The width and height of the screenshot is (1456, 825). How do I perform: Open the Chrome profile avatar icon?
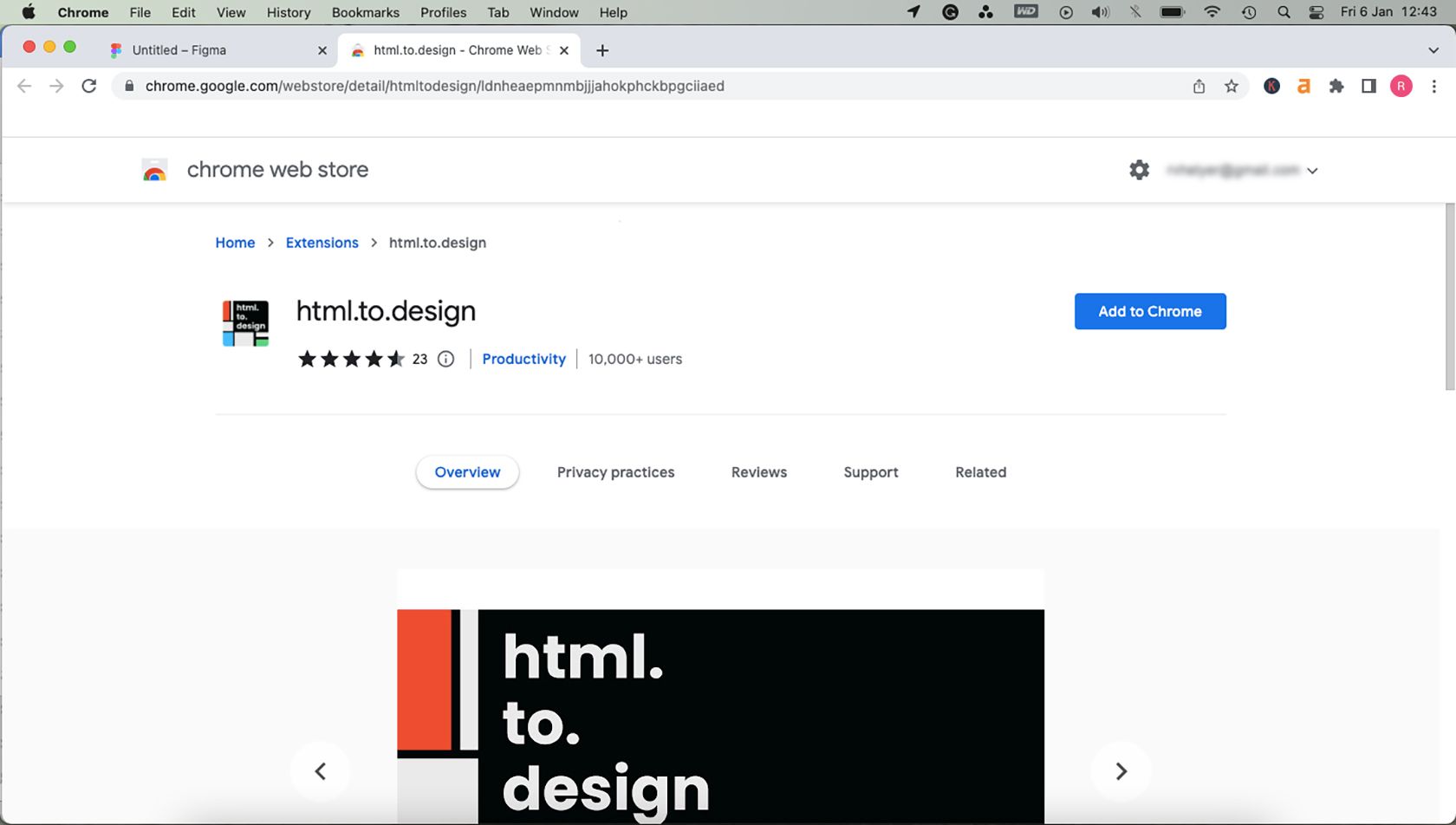1401,86
